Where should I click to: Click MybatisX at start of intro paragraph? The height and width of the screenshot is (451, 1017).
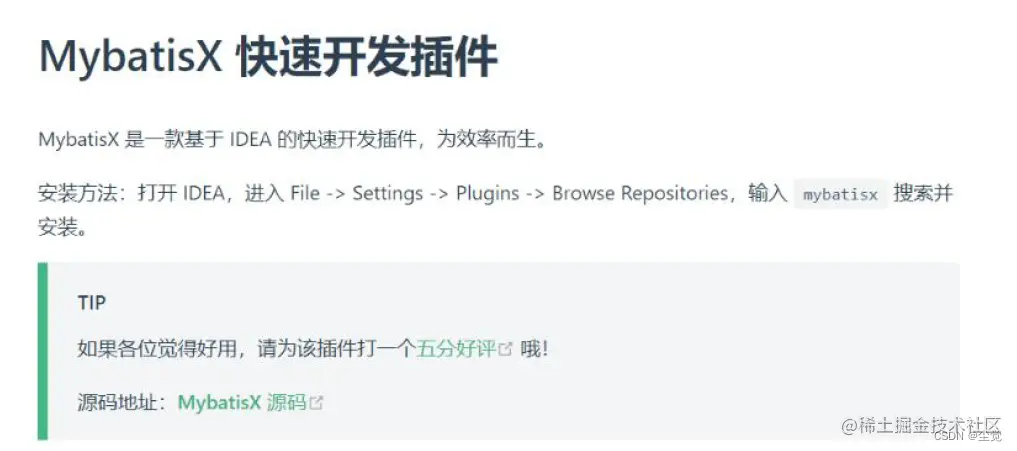click(78, 140)
